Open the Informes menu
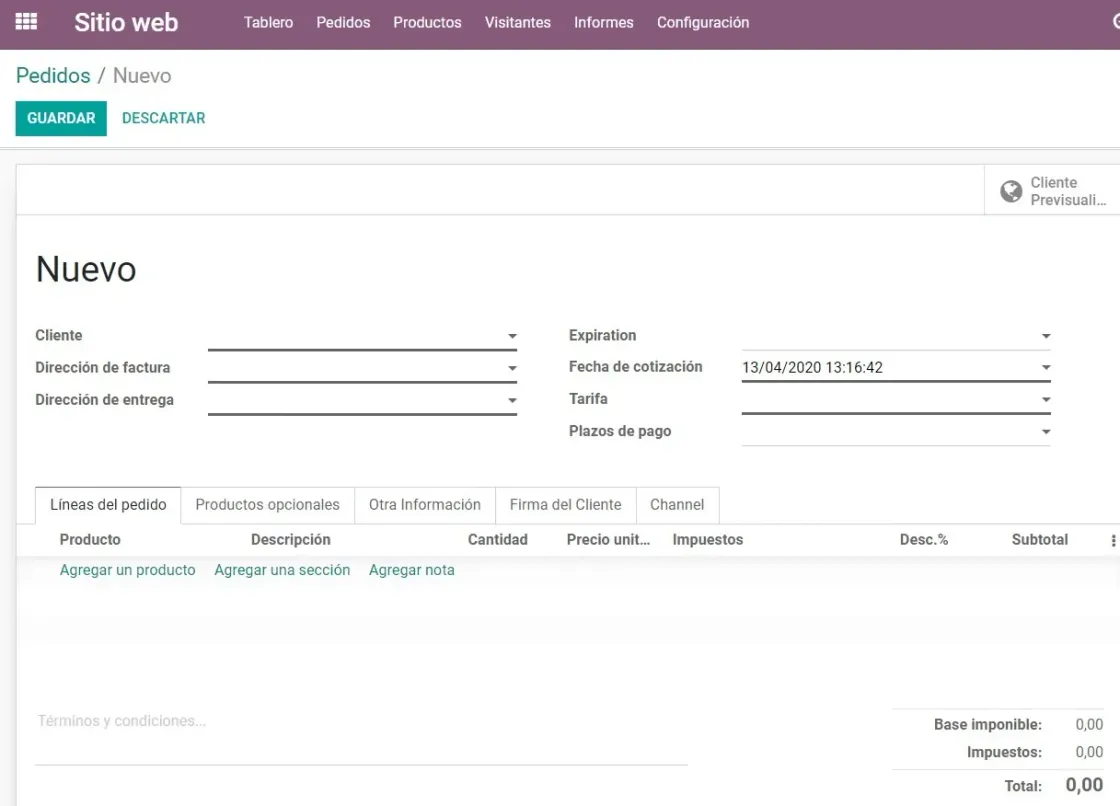Viewport: 1120px width, 806px height. [x=604, y=22]
